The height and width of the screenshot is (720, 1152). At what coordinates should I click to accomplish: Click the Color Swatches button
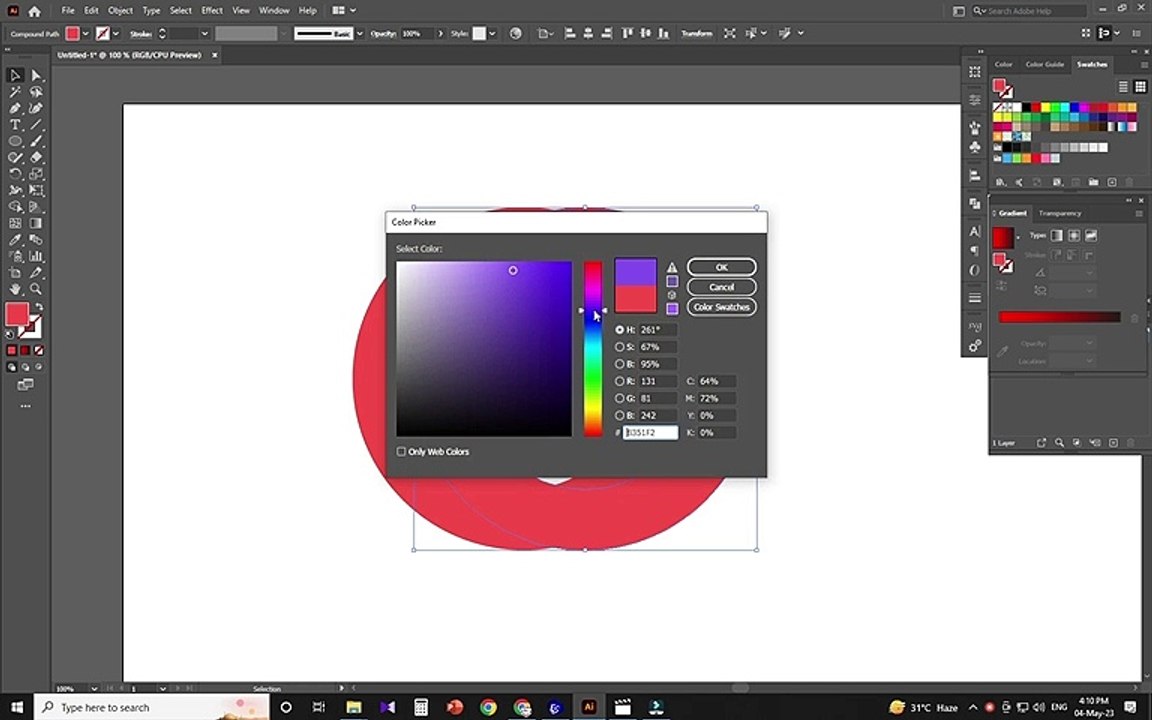(721, 307)
